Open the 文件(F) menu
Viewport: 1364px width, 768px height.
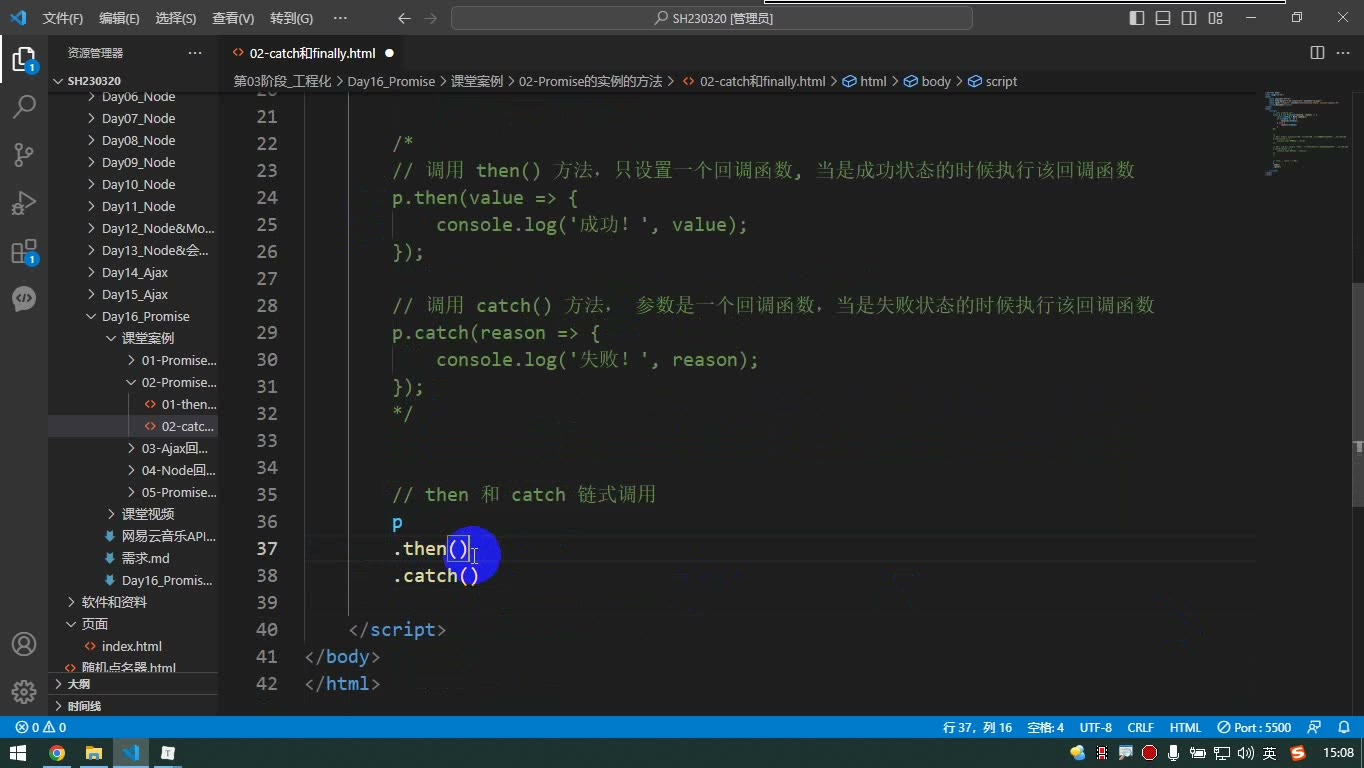click(x=63, y=18)
